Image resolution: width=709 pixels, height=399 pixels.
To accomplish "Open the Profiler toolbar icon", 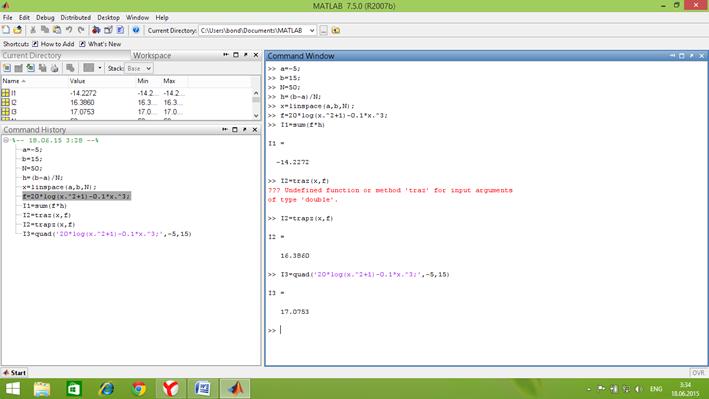I will tap(120, 30).
